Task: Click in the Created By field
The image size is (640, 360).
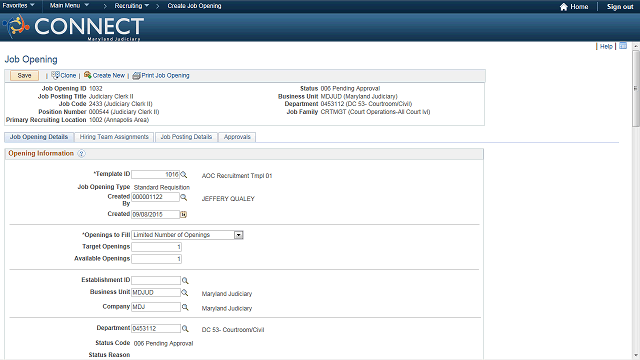Action: [x=156, y=197]
